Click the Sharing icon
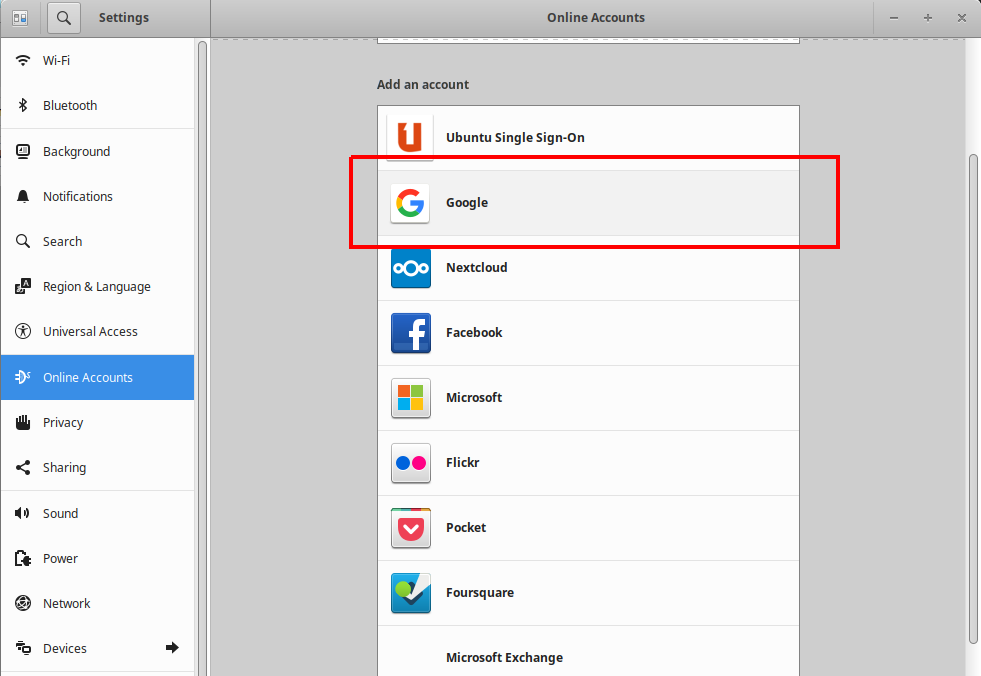 (x=23, y=468)
